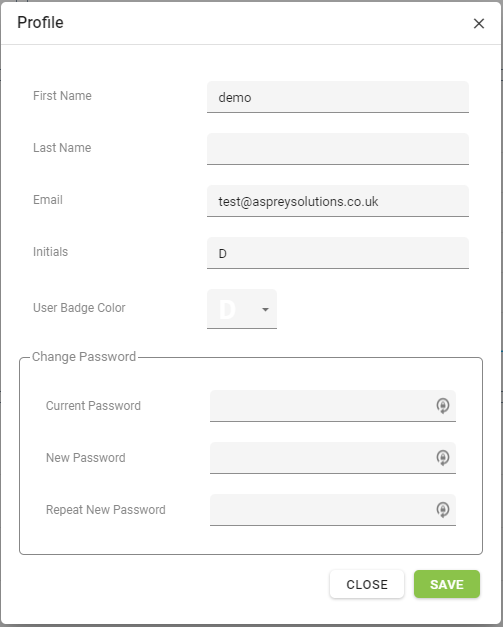Open the User Badge Color dropdown arrow
This screenshot has height=627, width=503.
pos(265,309)
